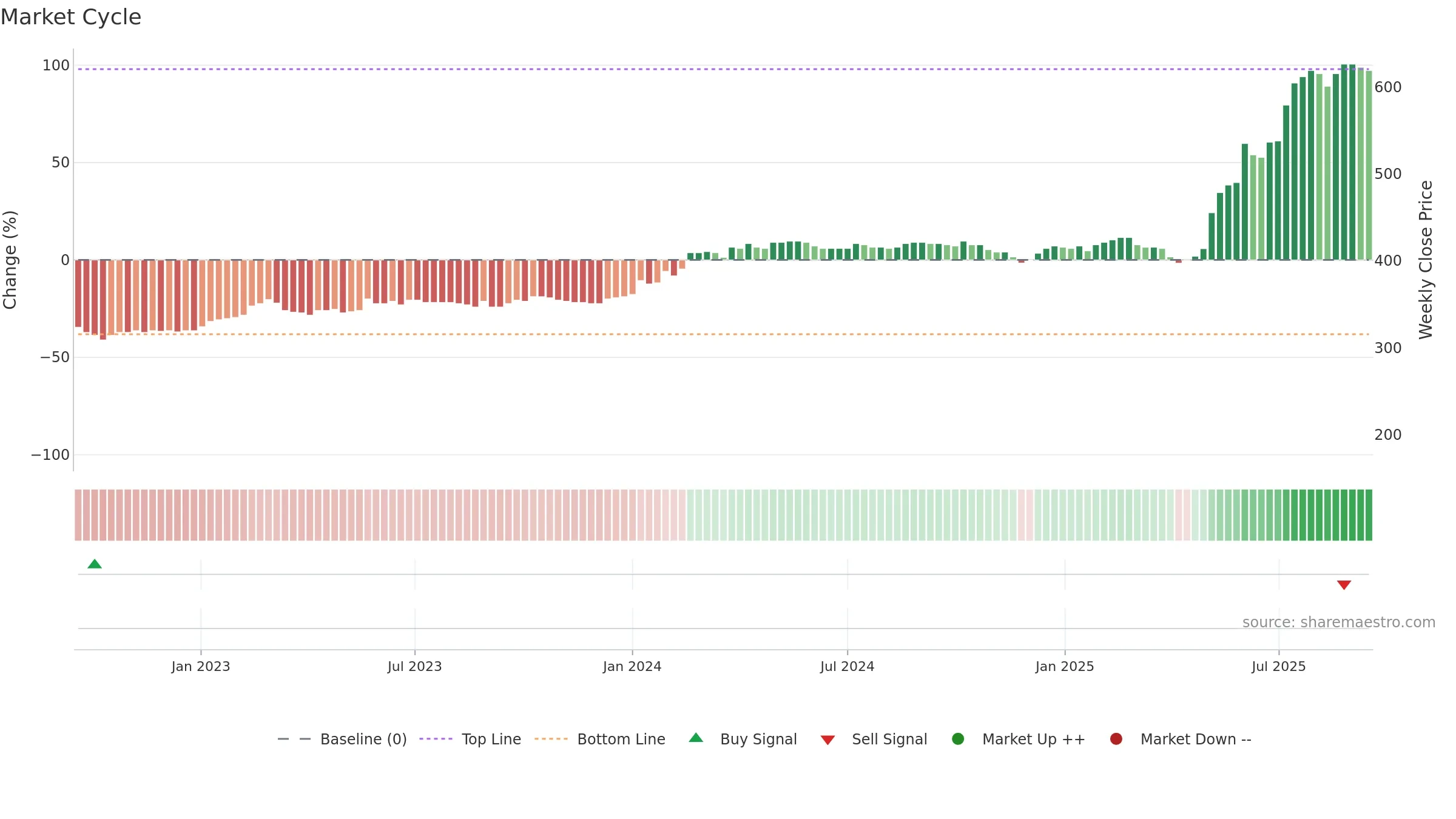This screenshot has width=1456, height=819.
Task: Click the red sell signal triangle marker
Action: [x=1344, y=585]
